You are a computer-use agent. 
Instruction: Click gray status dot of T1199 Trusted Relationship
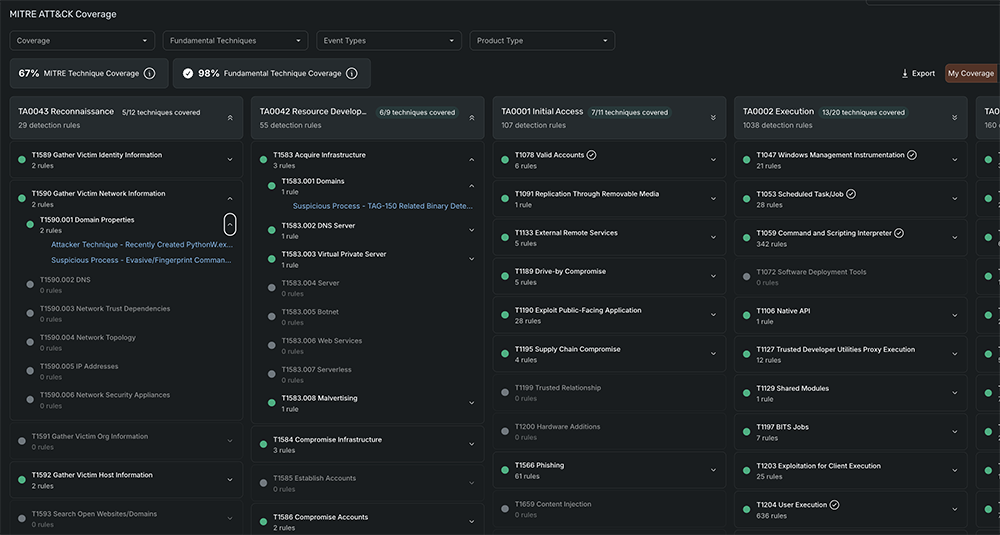(x=505, y=393)
